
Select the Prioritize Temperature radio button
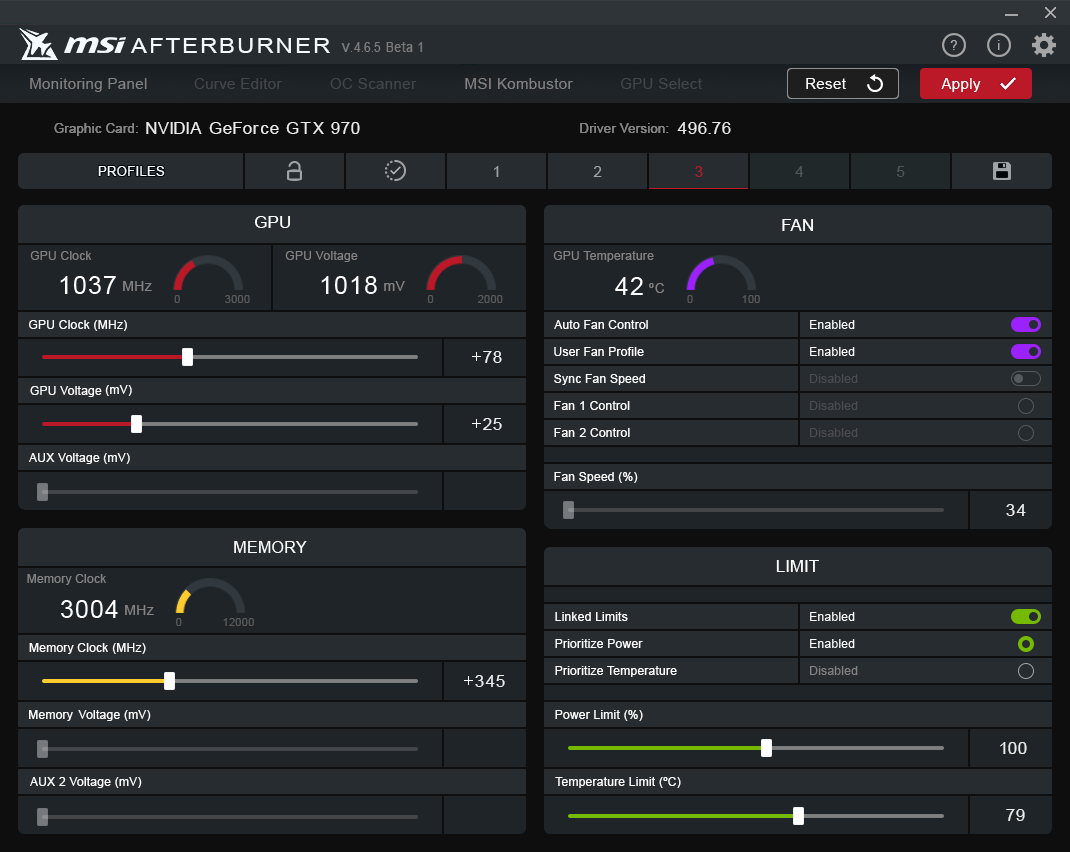point(1025,670)
